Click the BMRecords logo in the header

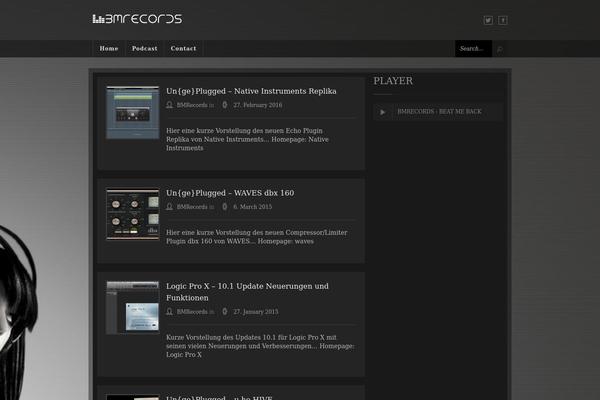137,19
